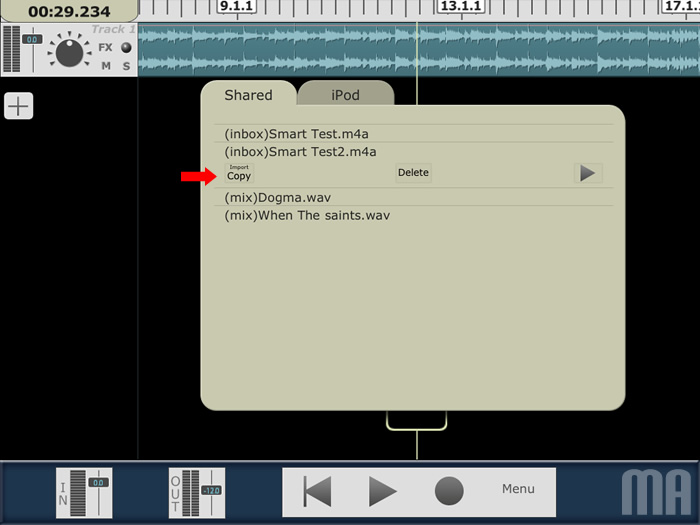Import Copy the selected file
Image resolution: width=700 pixels, height=525 pixels.
point(239,173)
